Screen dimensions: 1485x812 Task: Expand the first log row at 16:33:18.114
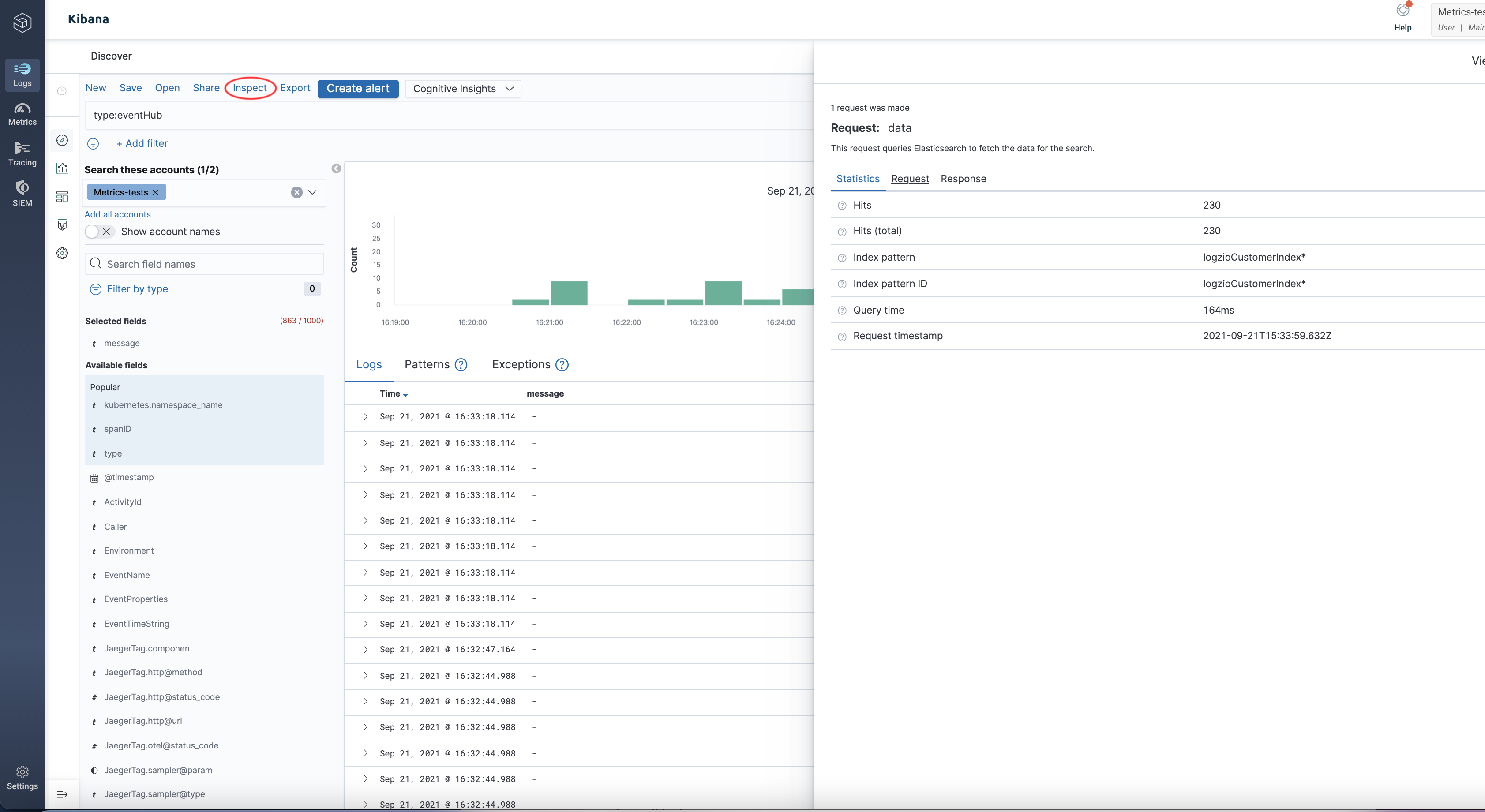[365, 417]
